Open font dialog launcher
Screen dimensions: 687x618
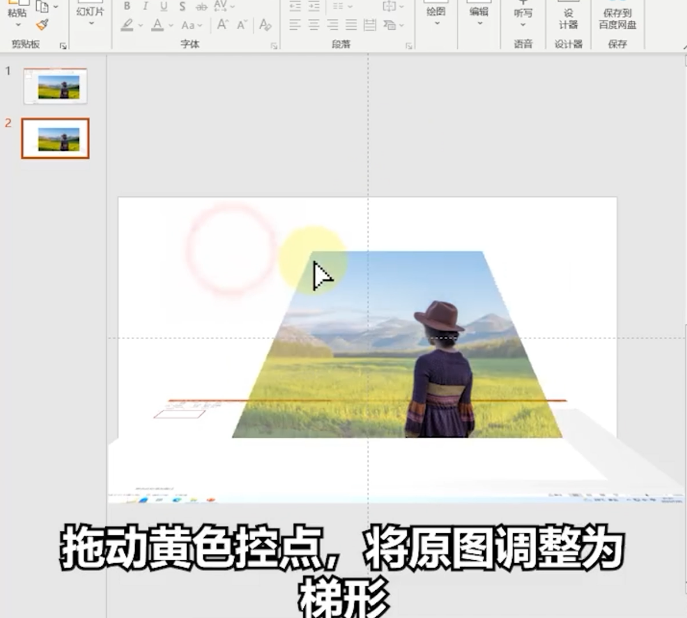pyautogui.click(x=274, y=46)
